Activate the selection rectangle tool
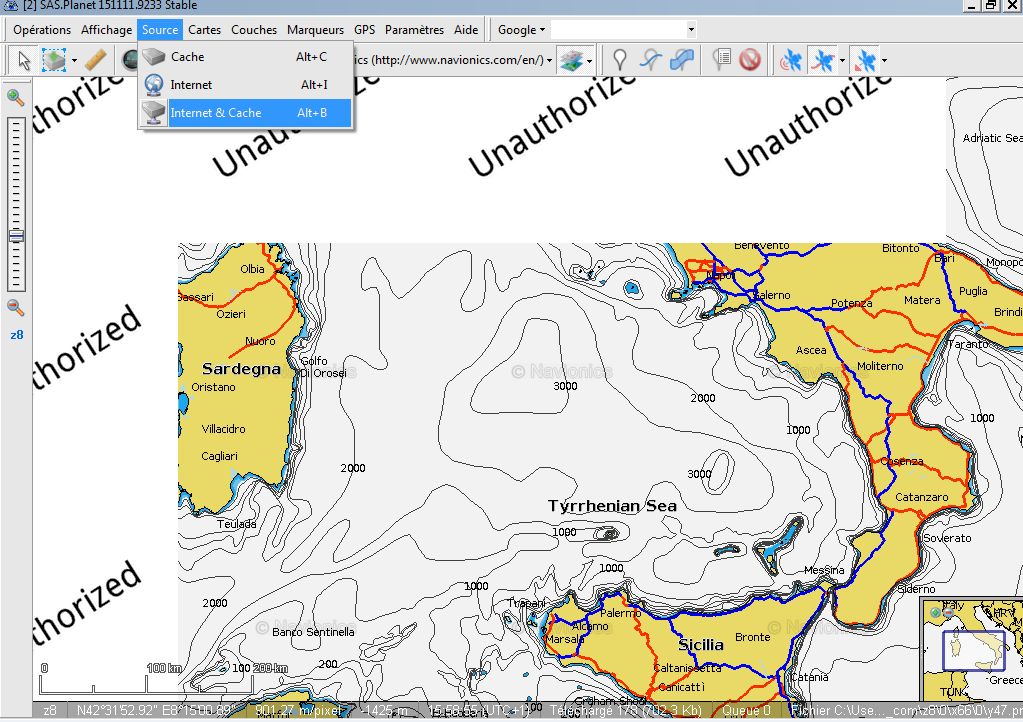The image size is (1023, 722). click(53, 60)
